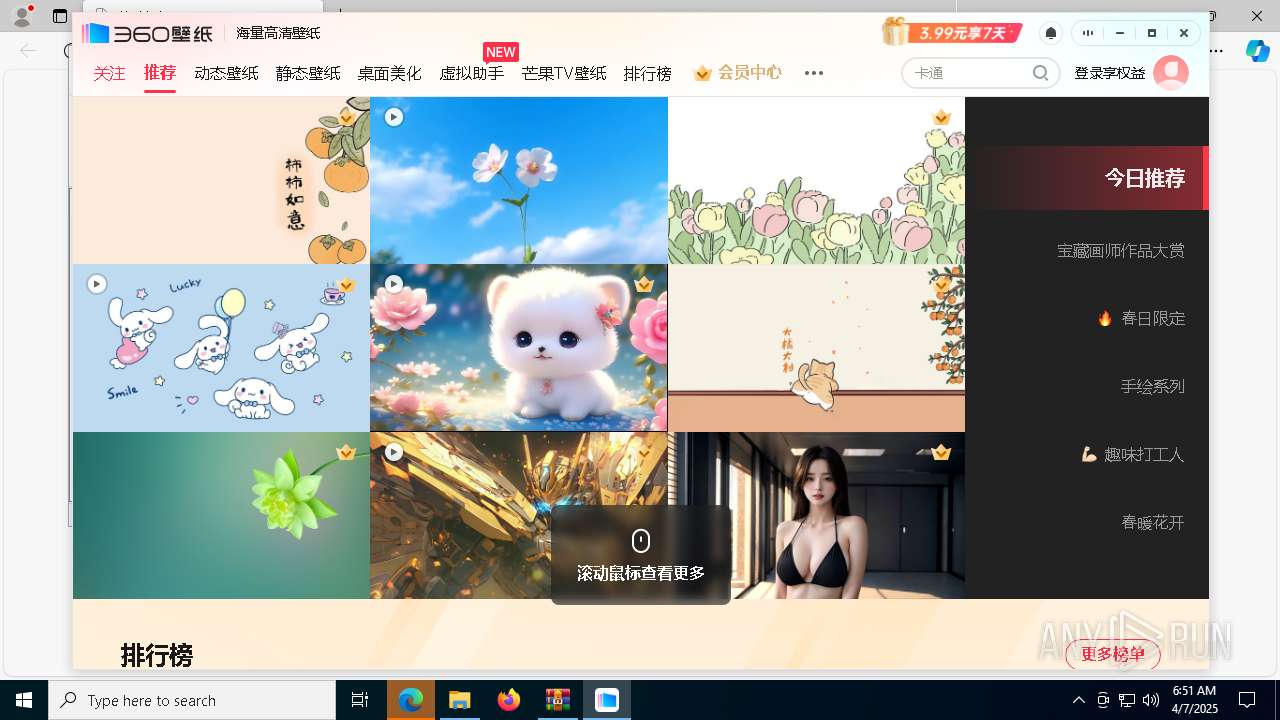Open Task View on taskbar
1280x720 pixels.
pos(360,700)
